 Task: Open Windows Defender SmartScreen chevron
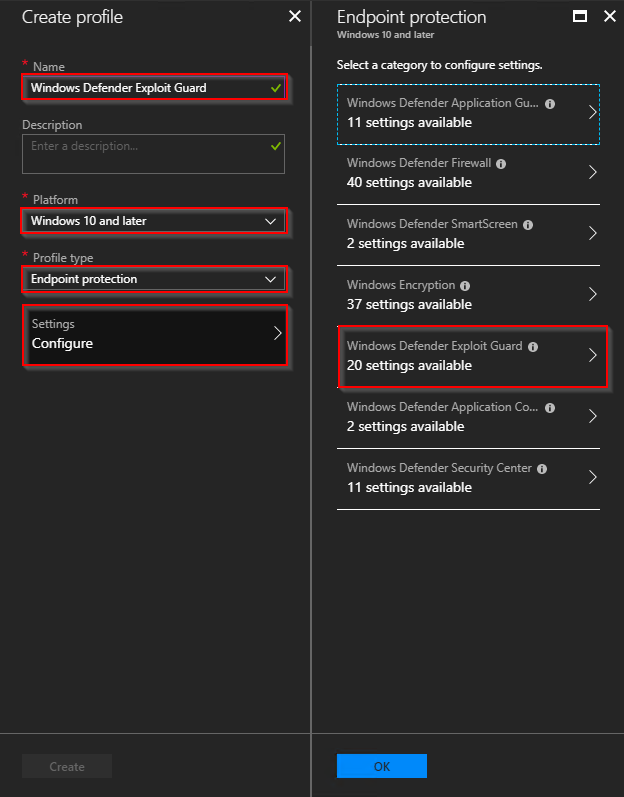(592, 233)
